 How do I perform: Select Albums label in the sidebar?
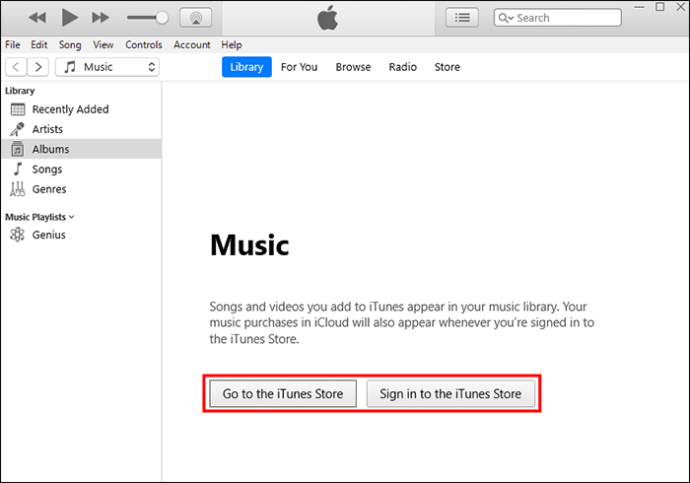tap(51, 149)
